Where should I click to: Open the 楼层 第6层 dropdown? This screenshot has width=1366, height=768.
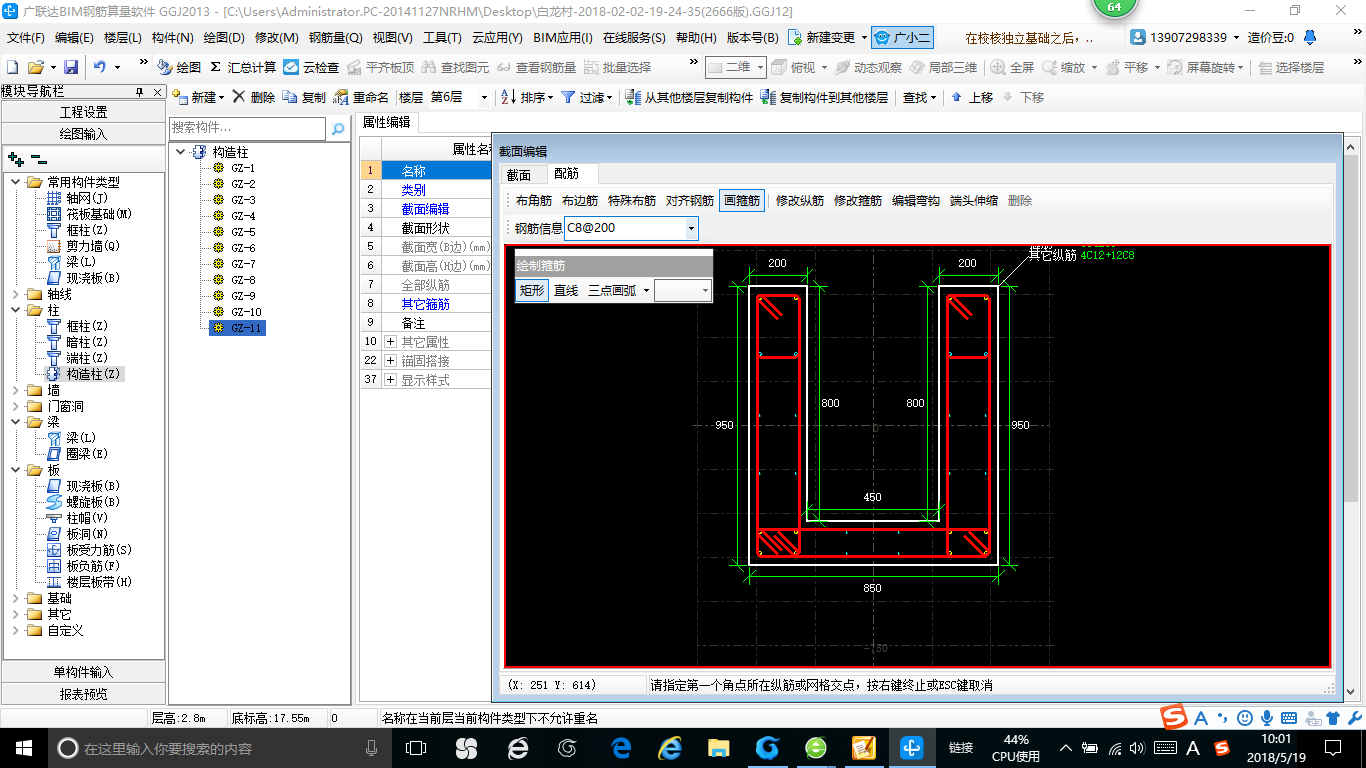pos(484,97)
